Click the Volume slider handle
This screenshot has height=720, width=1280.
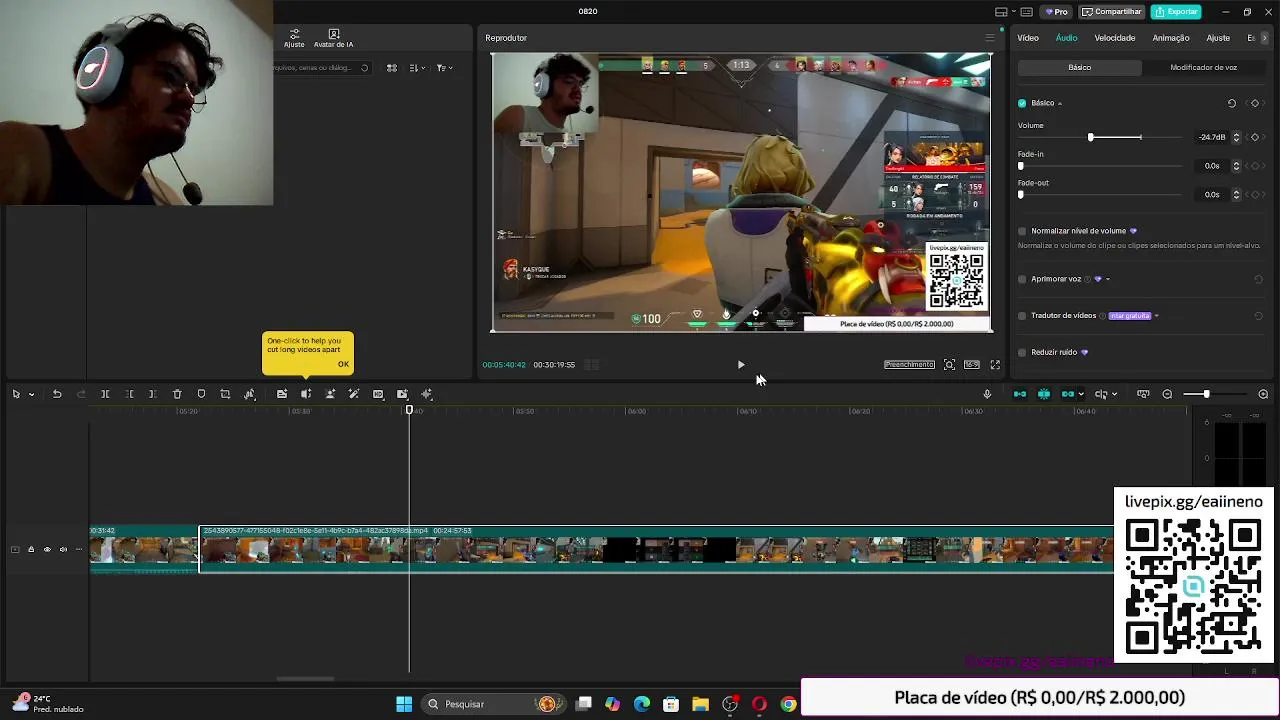pos(1091,137)
